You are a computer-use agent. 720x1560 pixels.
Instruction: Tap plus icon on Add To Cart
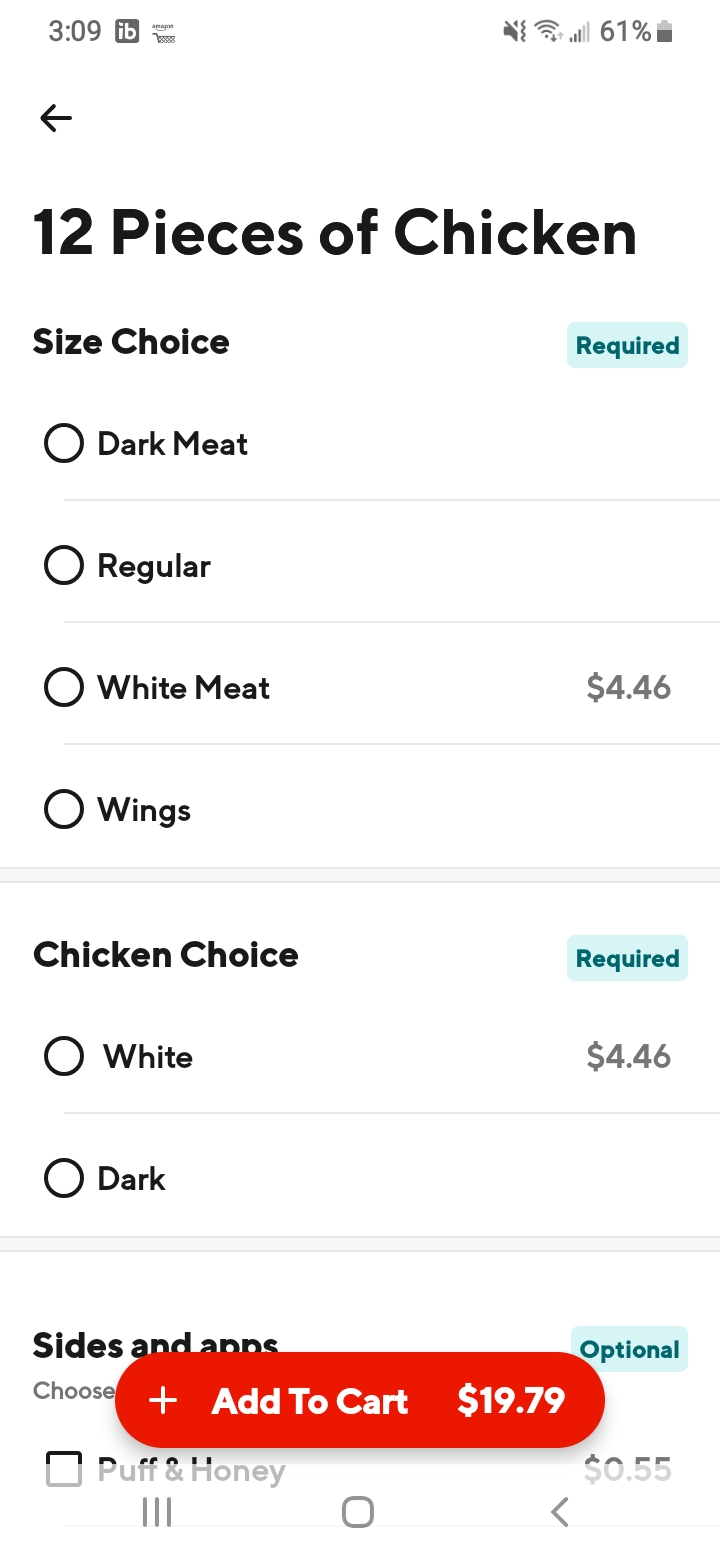(x=163, y=1401)
